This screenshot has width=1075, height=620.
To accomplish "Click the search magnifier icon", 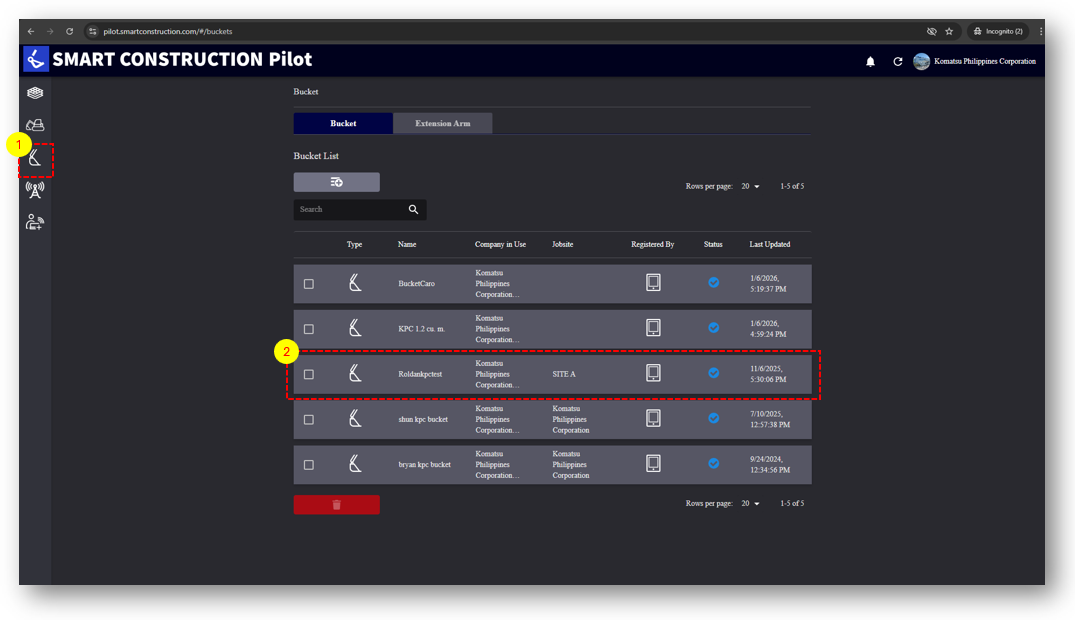I will pyautogui.click(x=413, y=210).
